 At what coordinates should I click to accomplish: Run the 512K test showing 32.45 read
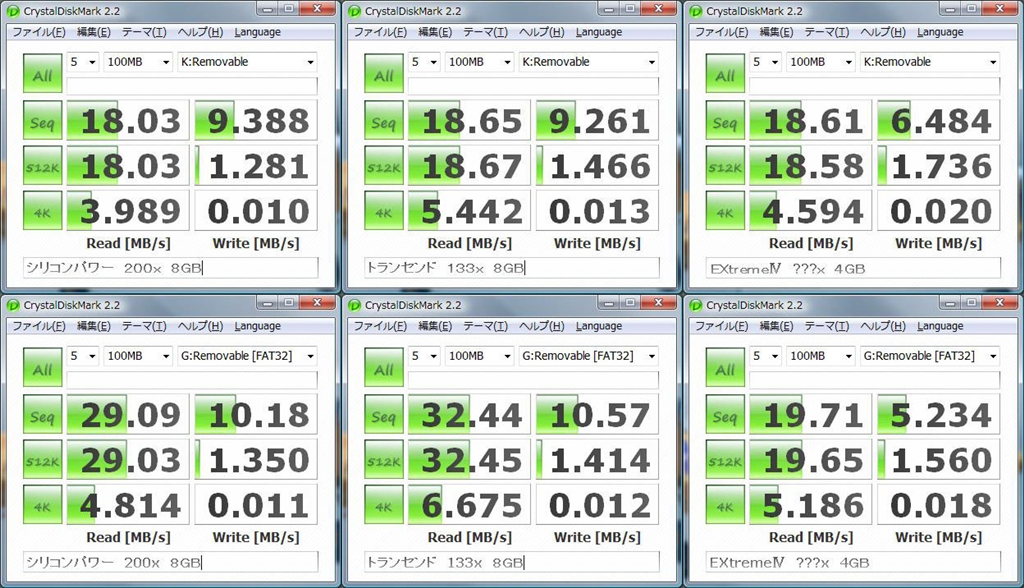pyautogui.click(x=384, y=459)
